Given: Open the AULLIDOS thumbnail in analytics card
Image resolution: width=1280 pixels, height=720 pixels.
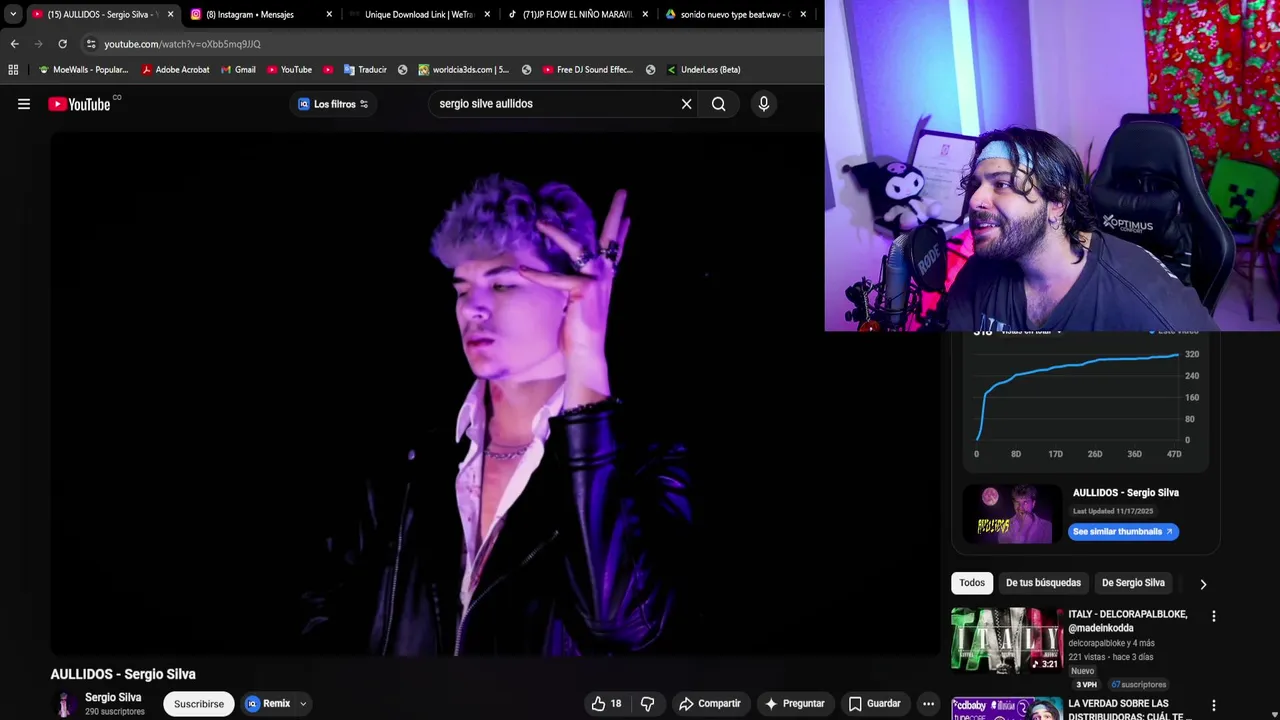Looking at the screenshot, I should 1012,514.
